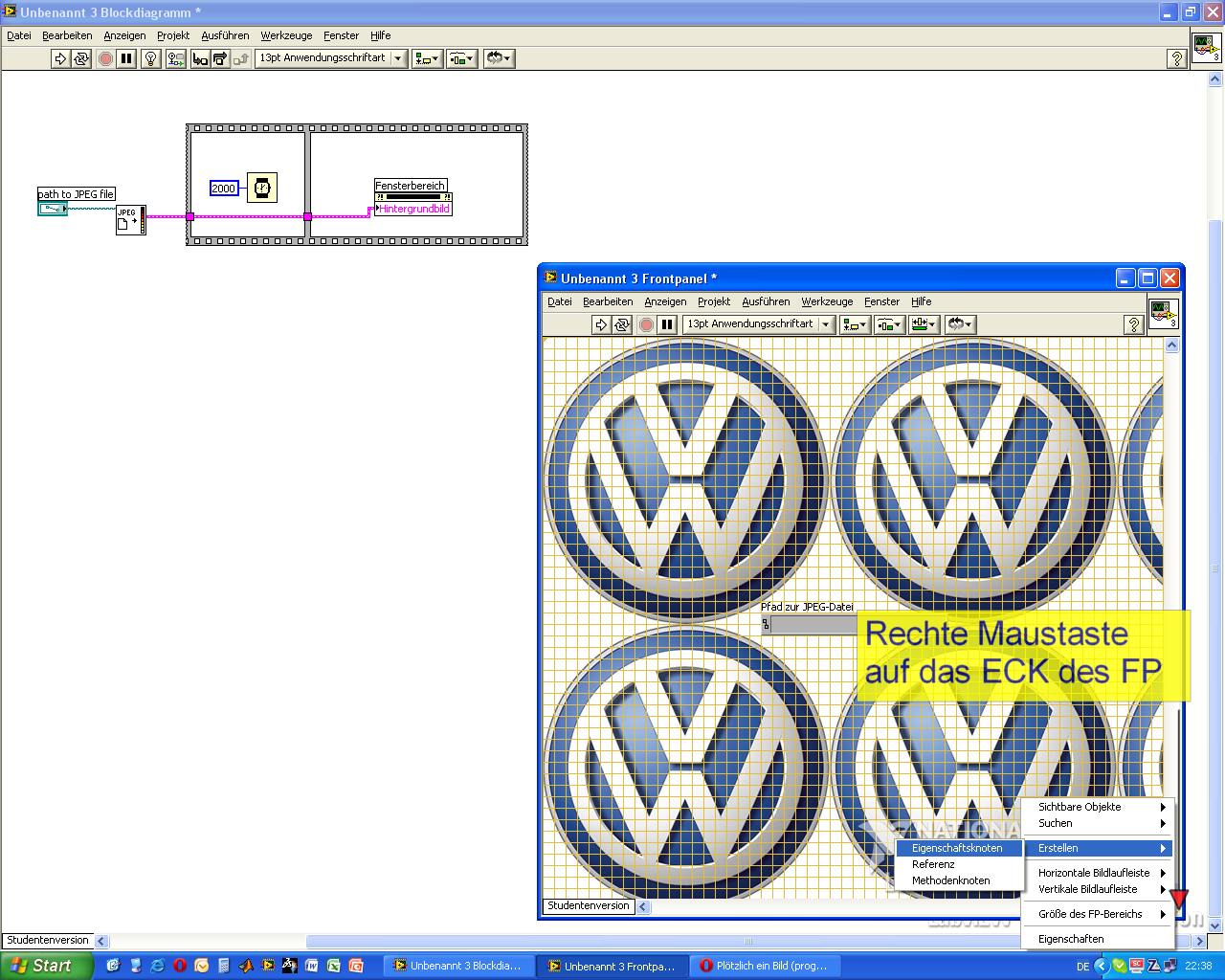Open Hilfe menu in Blockdiagramm window
Screen dimensions: 1225x980
click(381, 35)
